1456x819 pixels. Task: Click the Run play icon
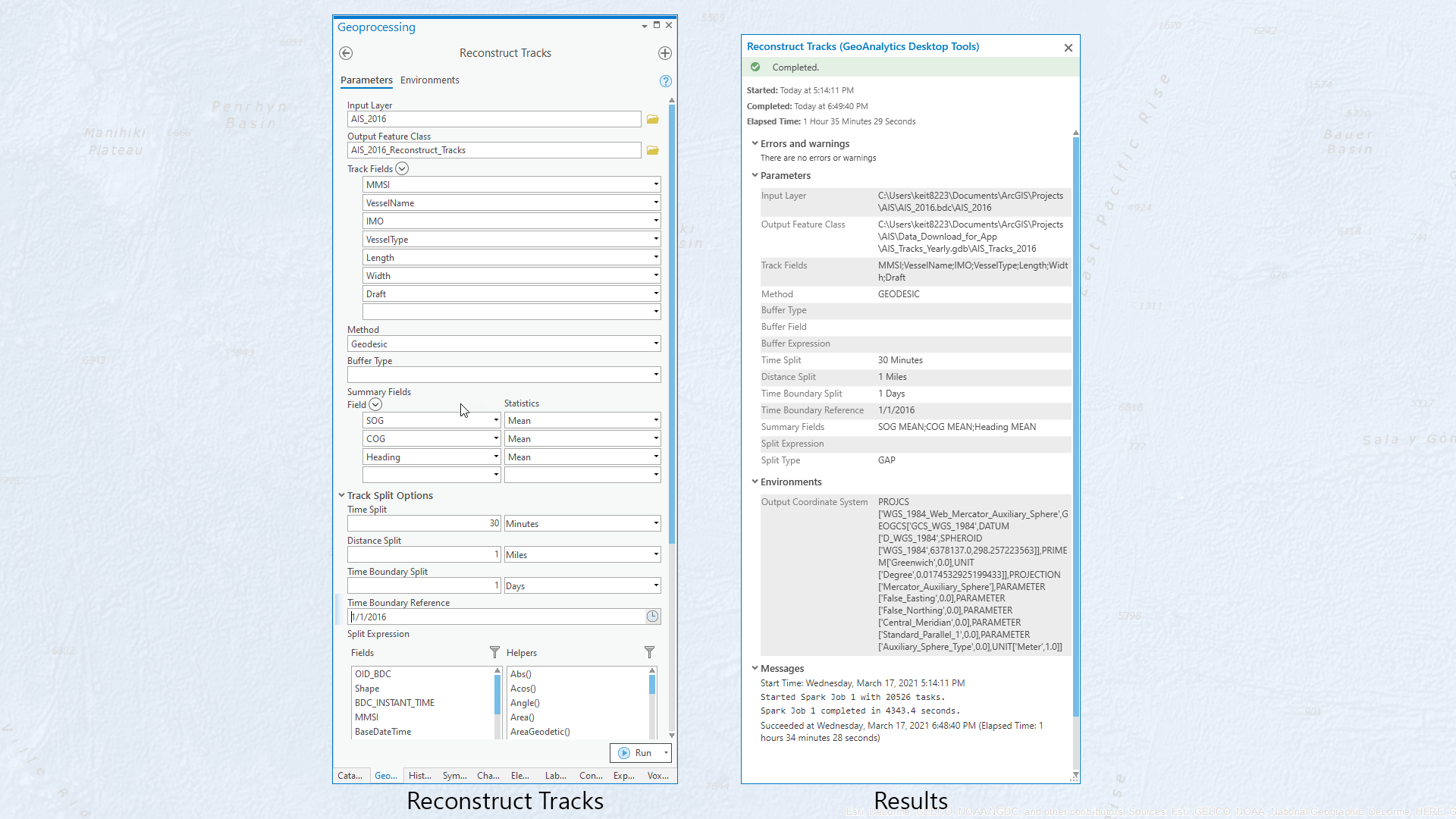[x=624, y=753]
